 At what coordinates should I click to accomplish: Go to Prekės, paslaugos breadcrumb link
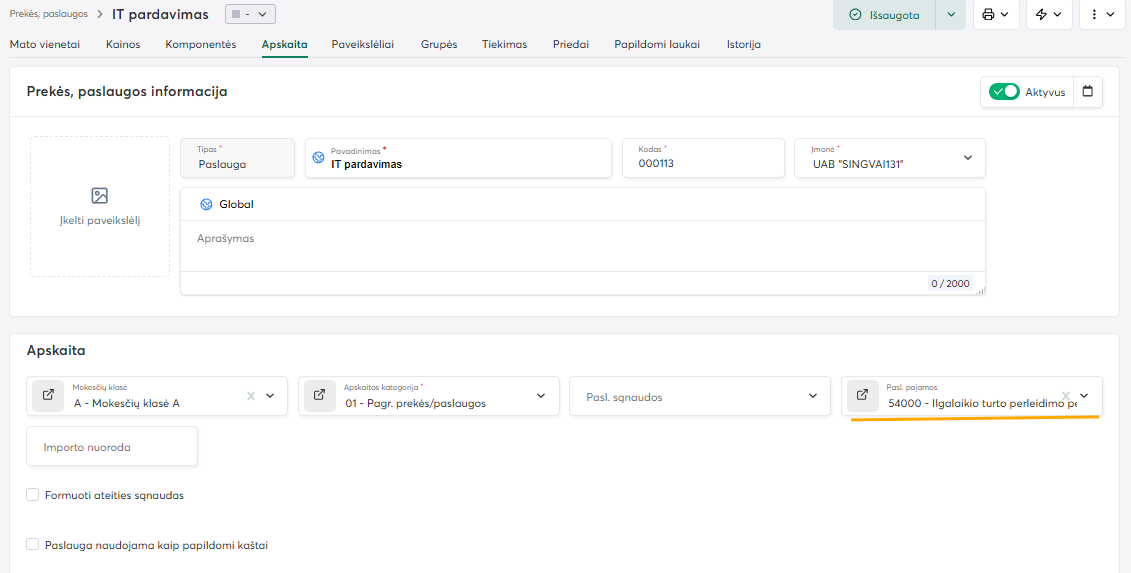48,14
